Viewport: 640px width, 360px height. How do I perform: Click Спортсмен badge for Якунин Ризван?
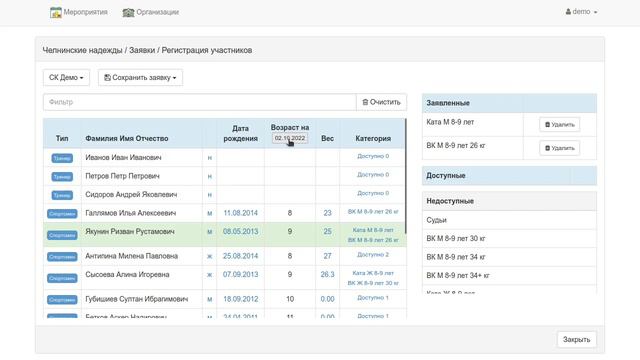[62, 235]
